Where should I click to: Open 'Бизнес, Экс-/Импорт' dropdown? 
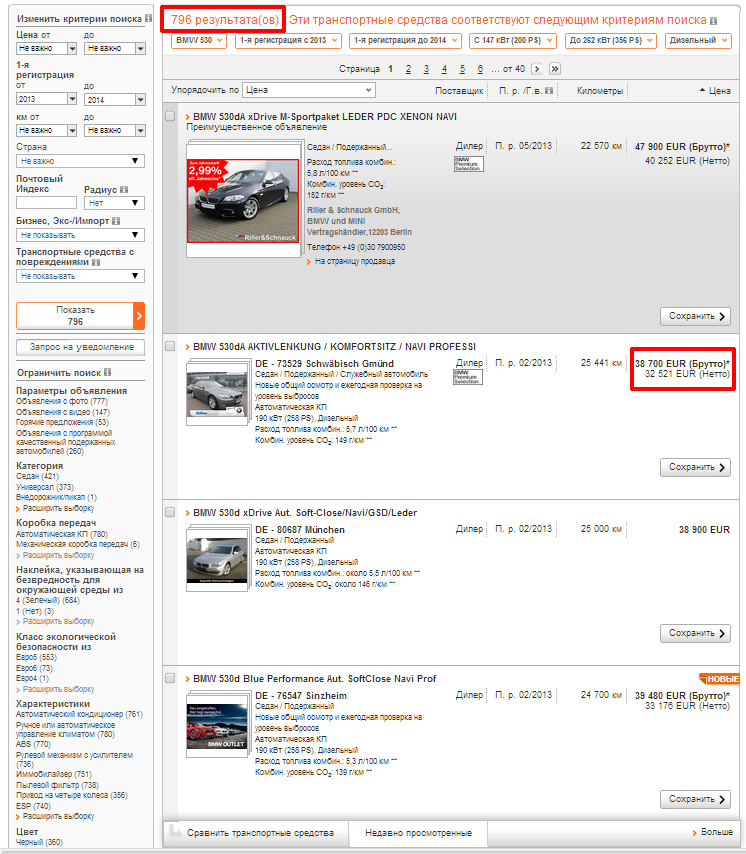[80, 235]
